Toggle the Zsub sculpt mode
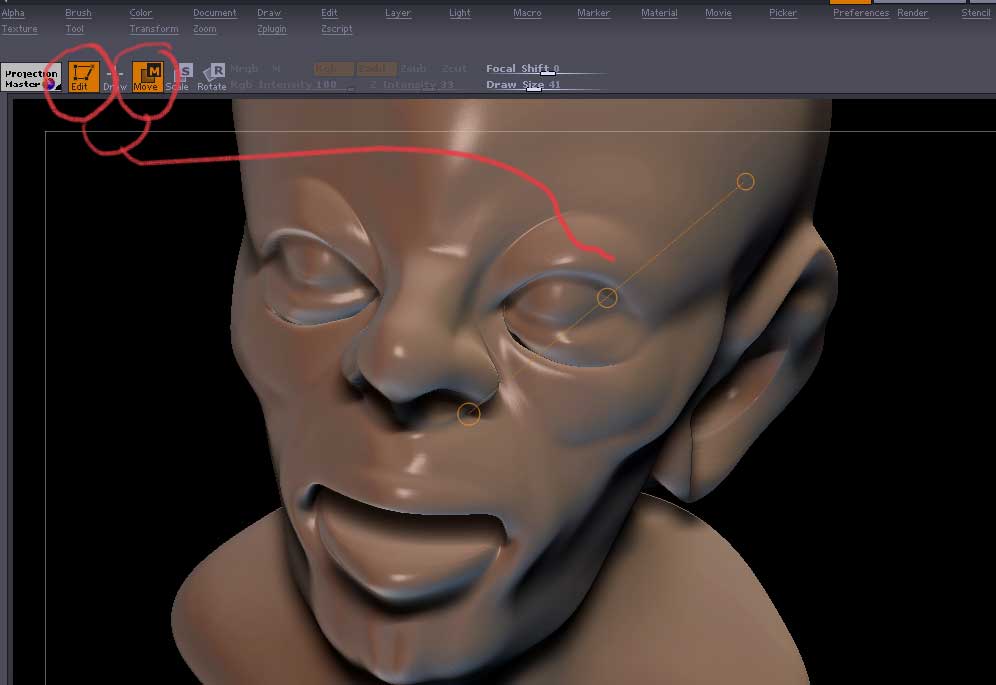996x685 pixels. 413,68
